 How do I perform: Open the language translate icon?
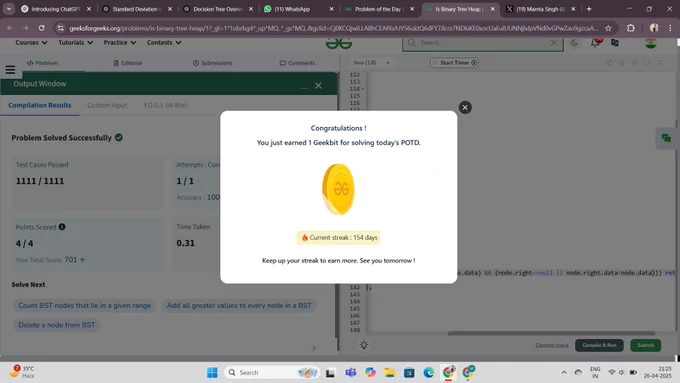pyautogui.click(x=615, y=43)
